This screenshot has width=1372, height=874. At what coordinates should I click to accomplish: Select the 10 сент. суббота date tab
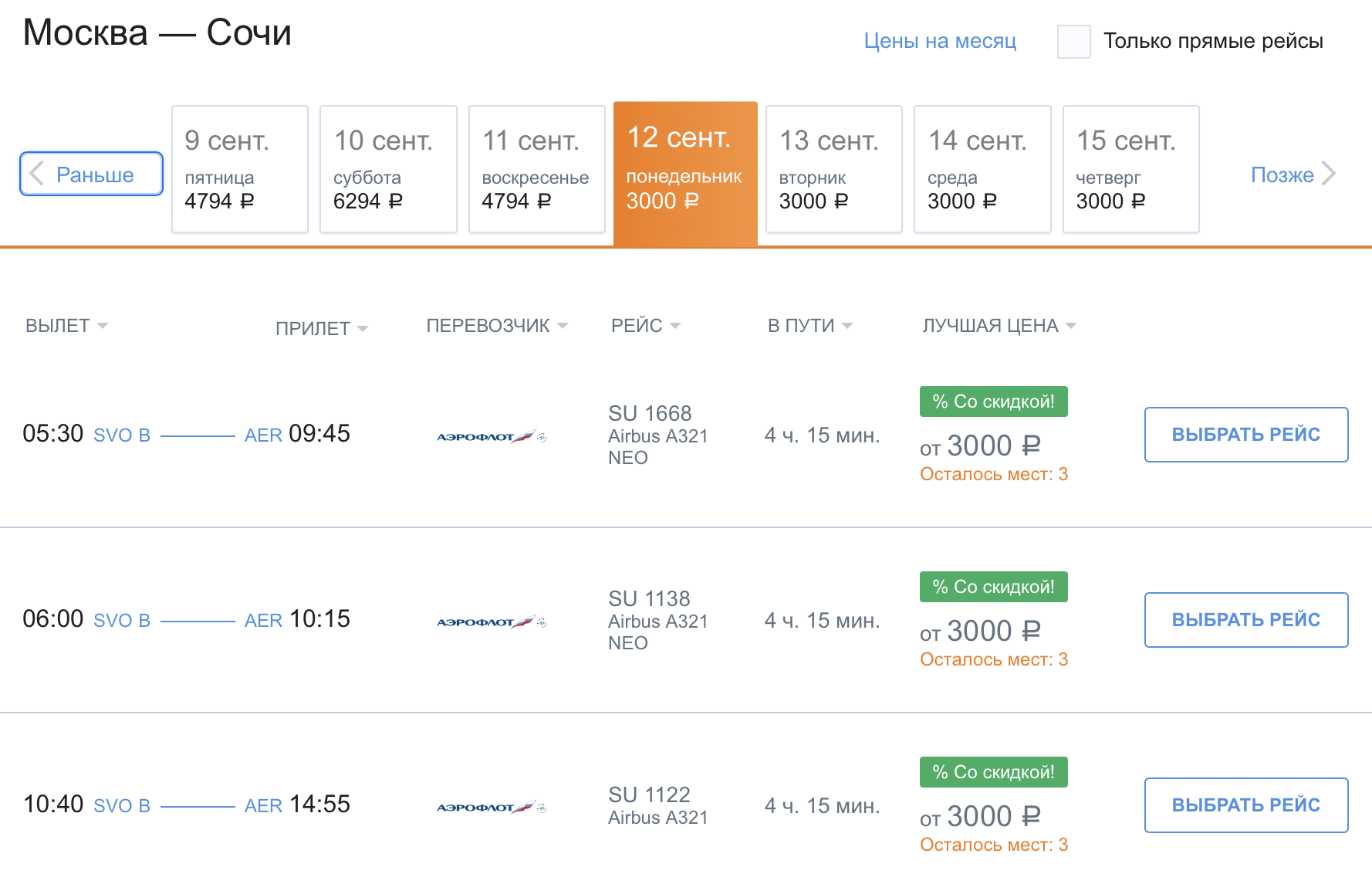click(388, 169)
